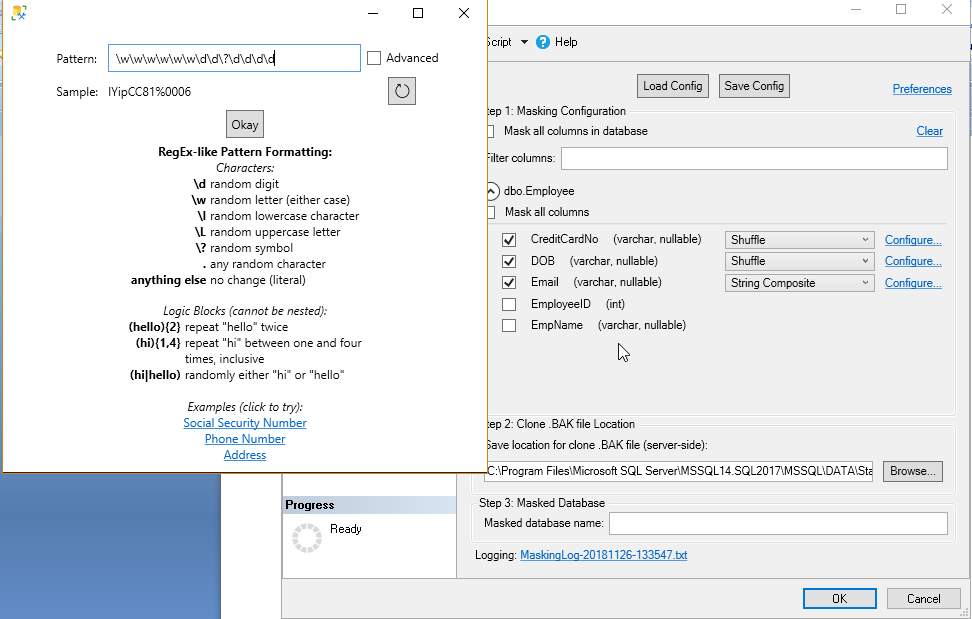972x619 pixels.
Task: Click the progress spinner icon
Action: point(306,537)
